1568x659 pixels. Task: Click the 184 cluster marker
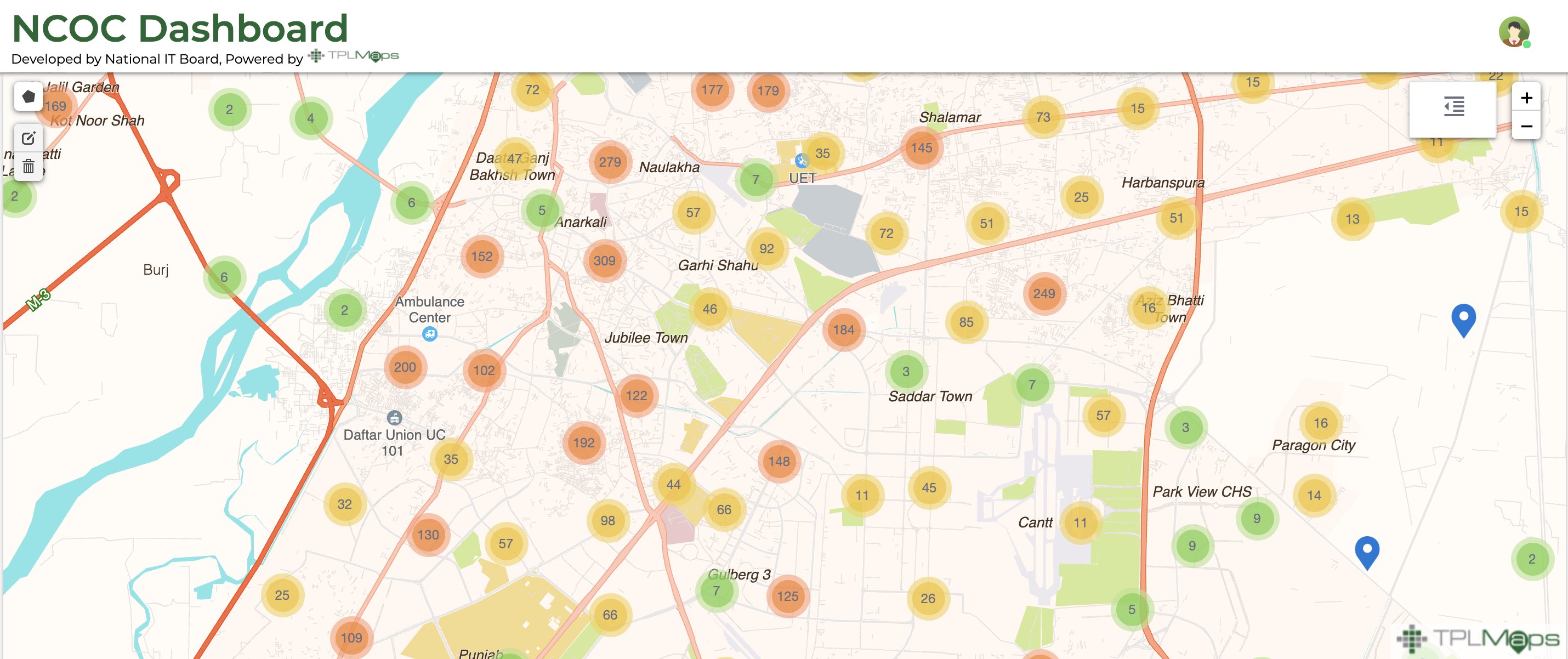click(843, 330)
